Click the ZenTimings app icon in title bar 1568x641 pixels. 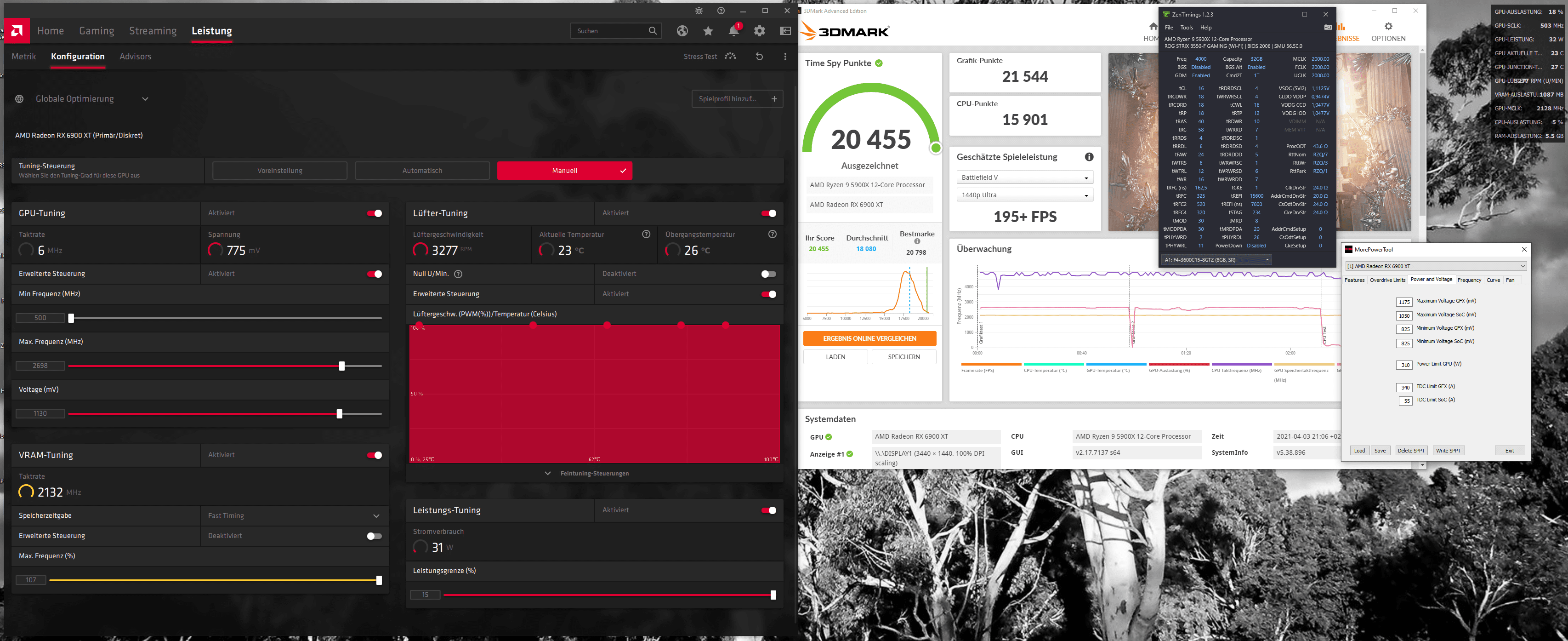(x=1165, y=14)
